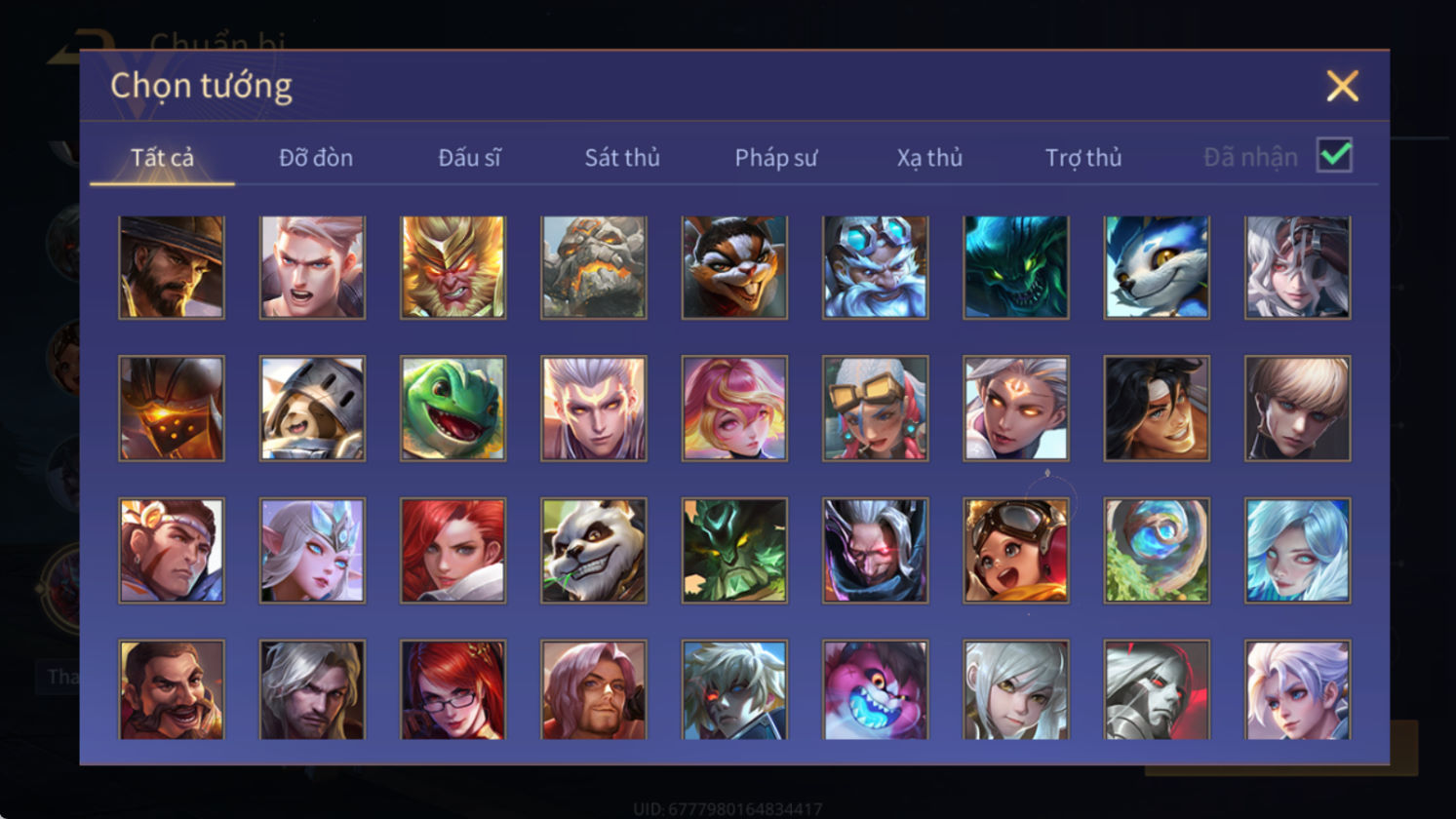The image size is (1456, 819).
Task: Select the stone golem hero portrait
Action: [x=593, y=267]
